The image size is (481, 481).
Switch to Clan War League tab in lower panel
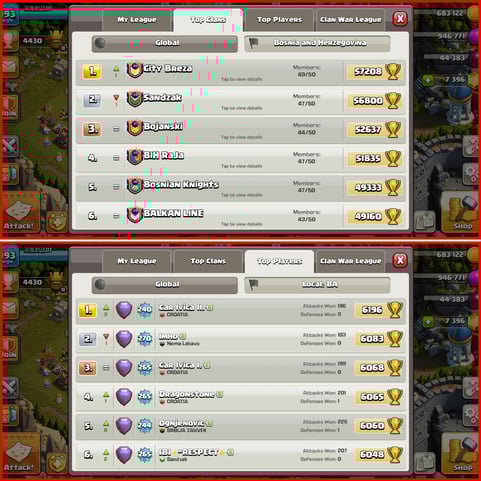pyautogui.click(x=351, y=261)
